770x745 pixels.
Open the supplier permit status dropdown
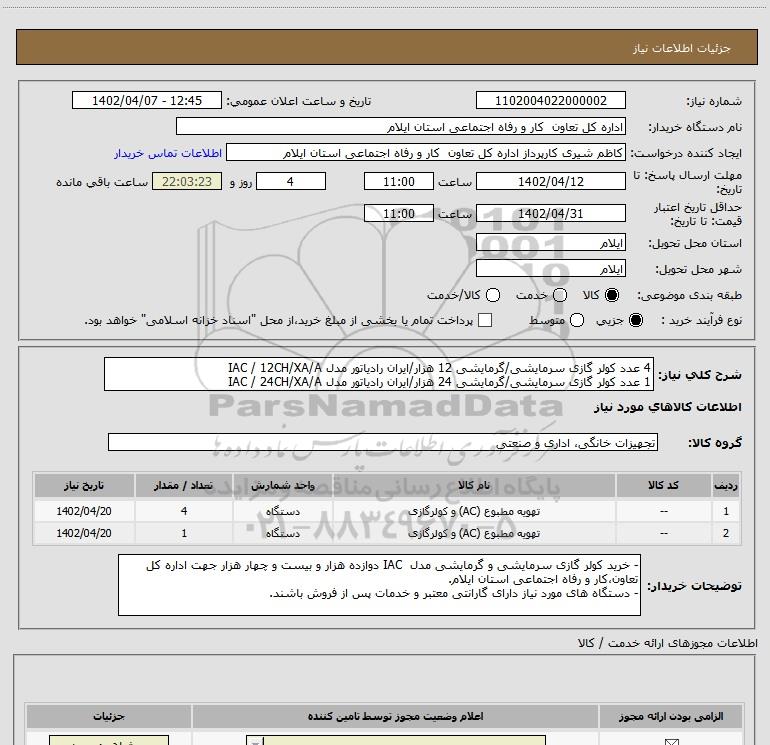pyautogui.click(x=396, y=741)
